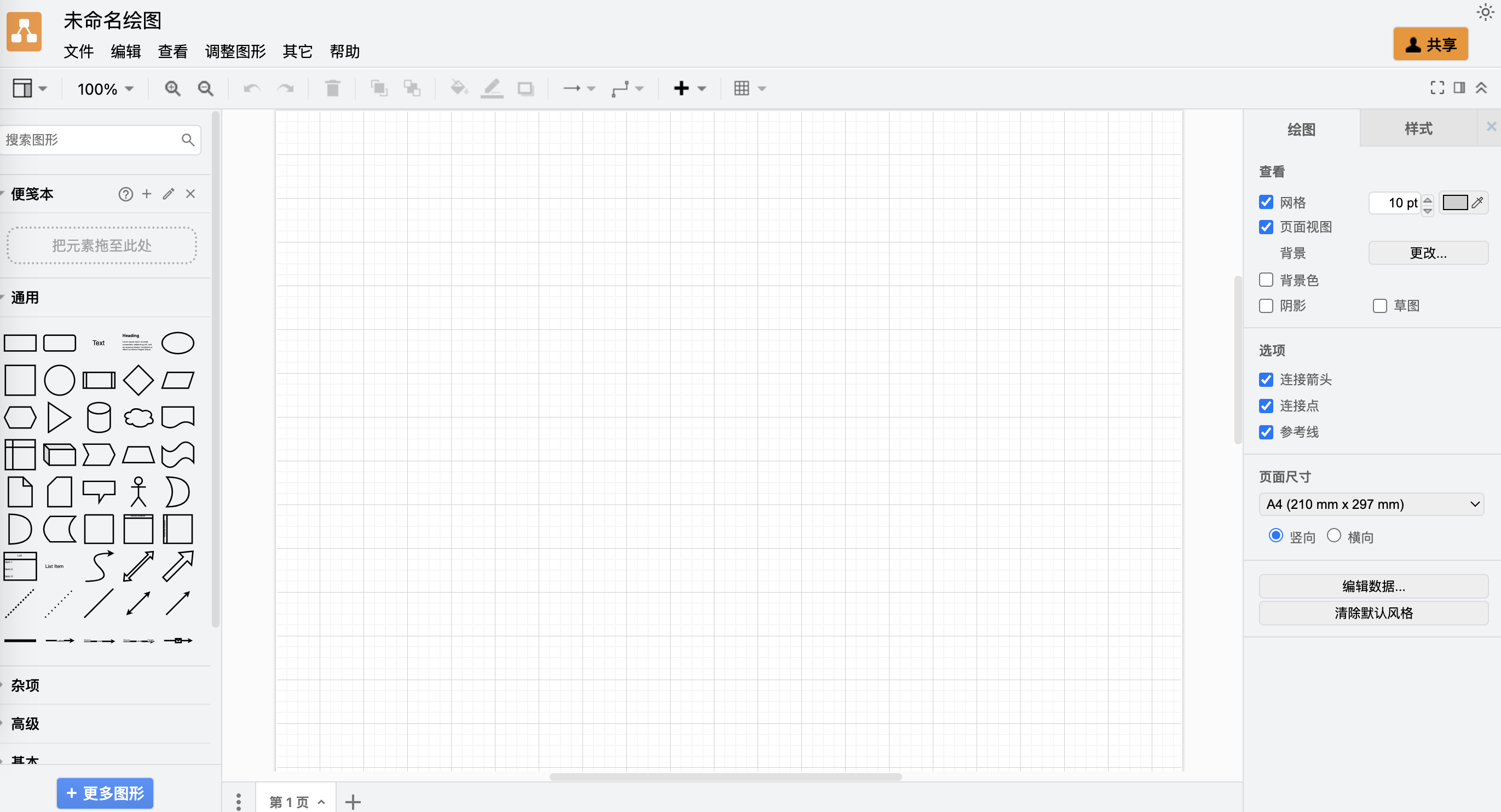Open the A4 page size dropdown
Screen dimensions: 1501x812
click(1371, 504)
